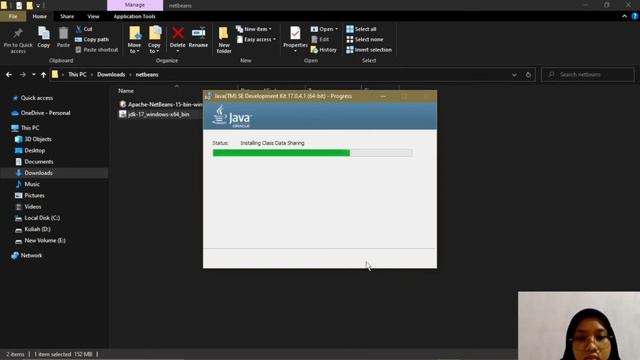The image size is (640, 360).
Task: Click Edit in Open group
Action: pos(320,40)
